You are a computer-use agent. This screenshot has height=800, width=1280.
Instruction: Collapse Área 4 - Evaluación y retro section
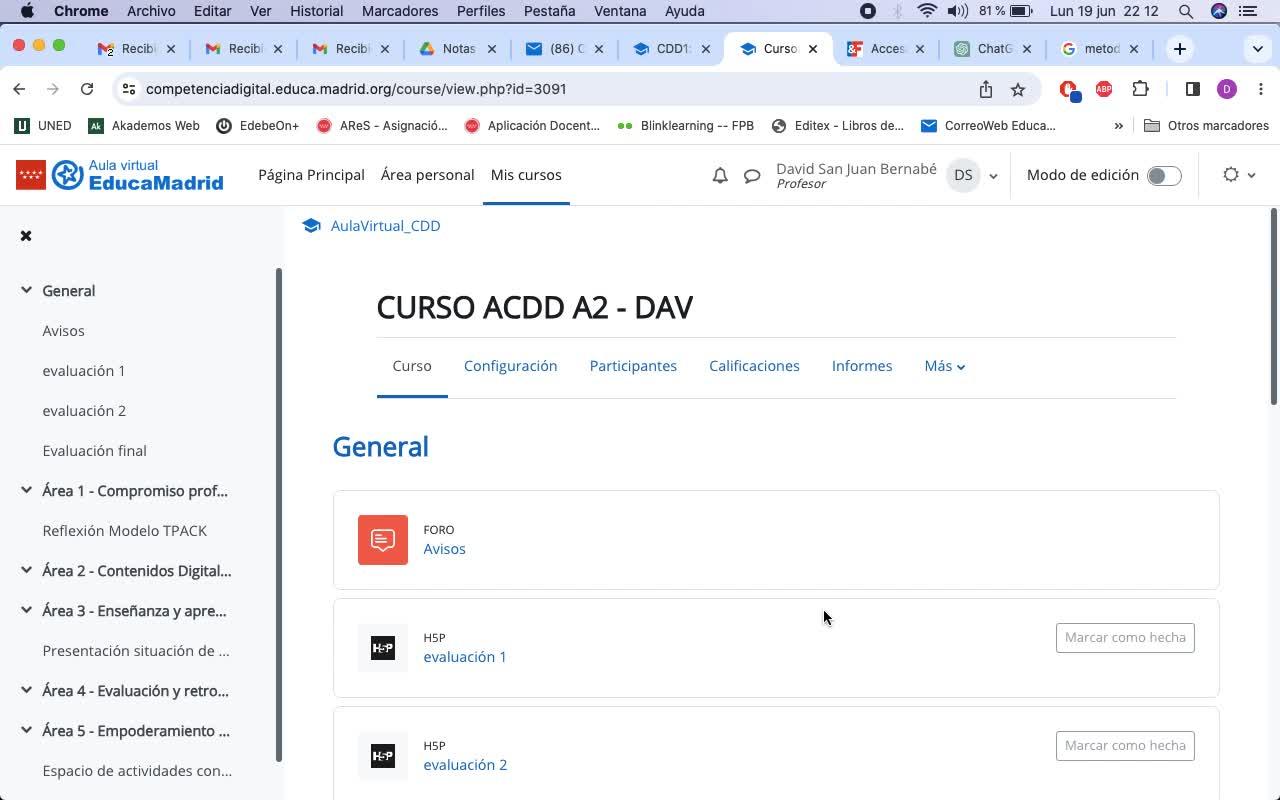(x=26, y=691)
